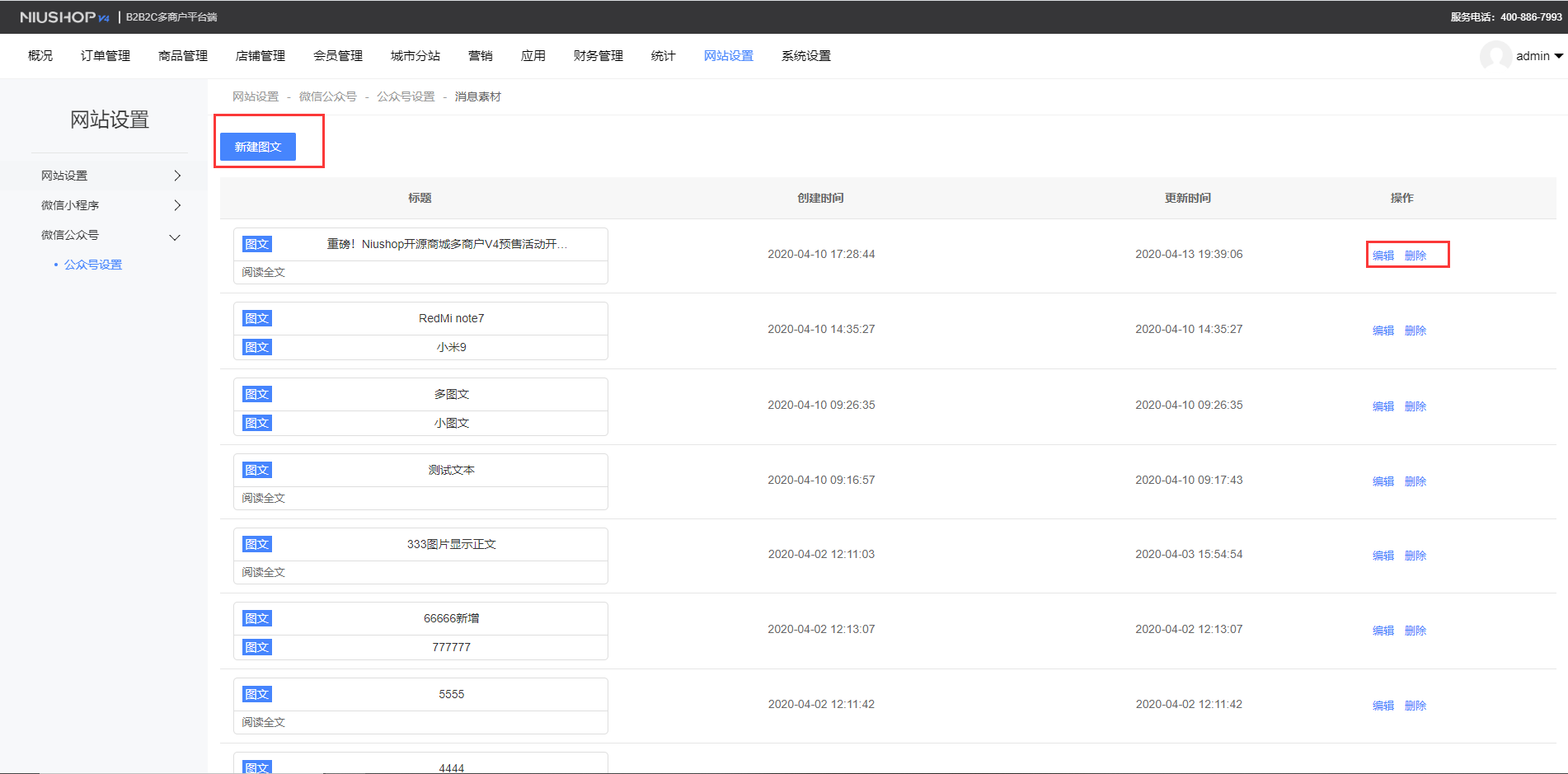This screenshot has width=1568, height=774.
Task: Edit the RedMi note7 material row
Action: coord(1383,331)
